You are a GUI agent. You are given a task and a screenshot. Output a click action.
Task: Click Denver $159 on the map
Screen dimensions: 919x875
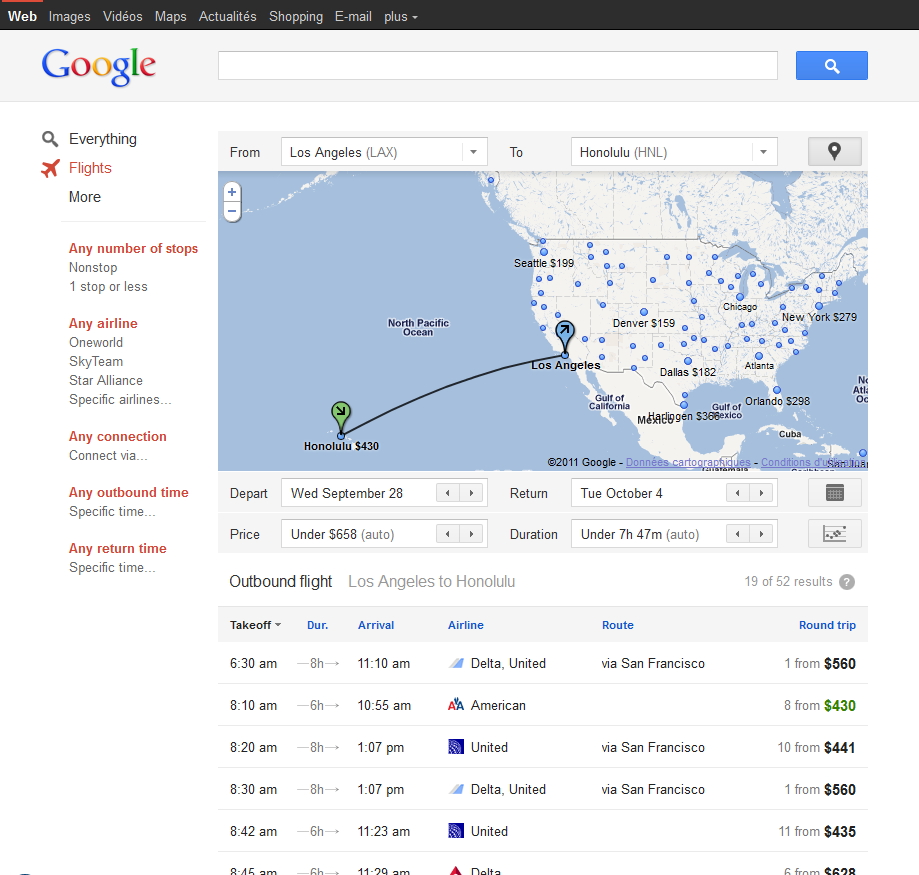click(644, 323)
